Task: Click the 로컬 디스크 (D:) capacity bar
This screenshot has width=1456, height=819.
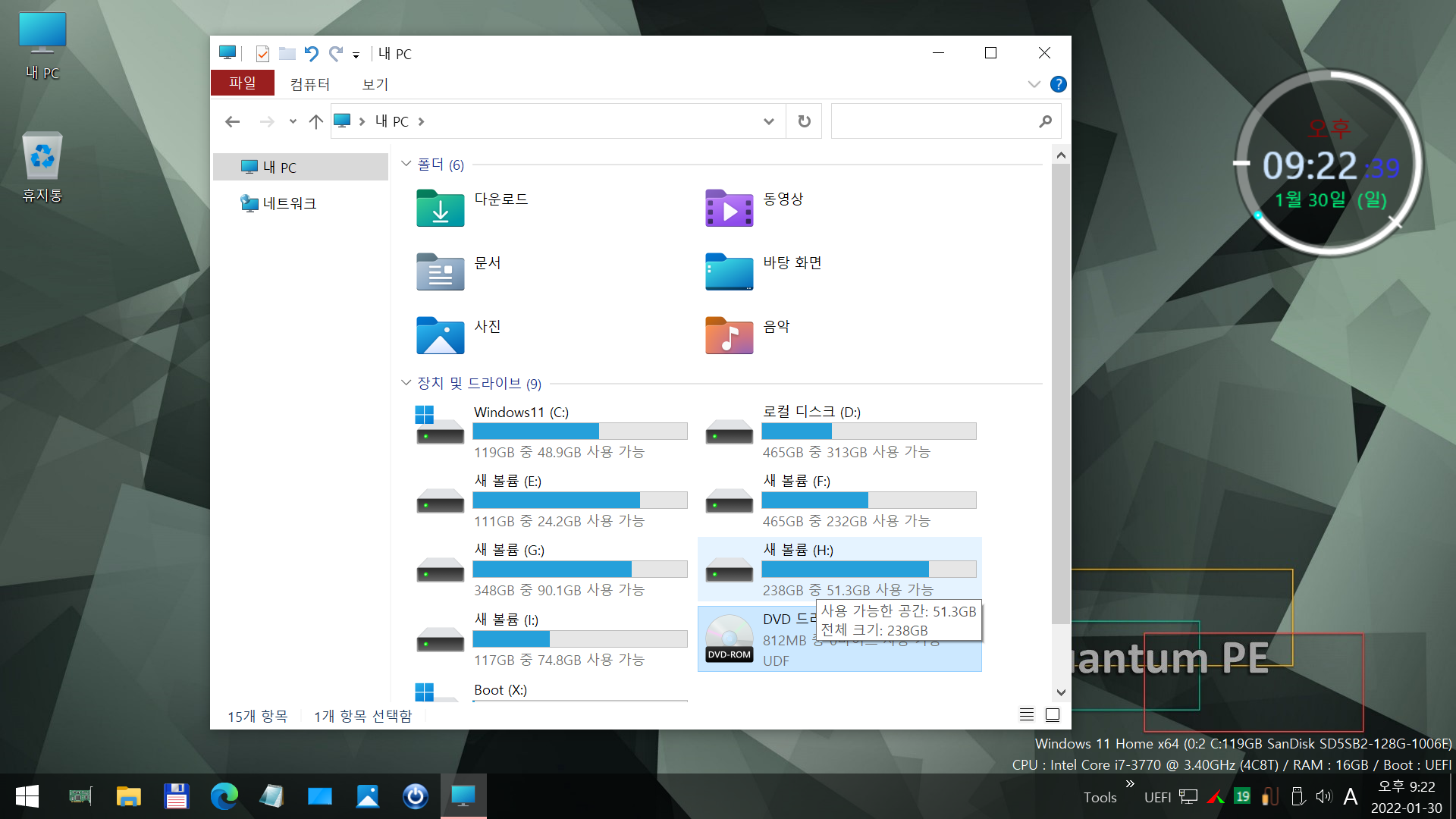Action: pos(869,431)
